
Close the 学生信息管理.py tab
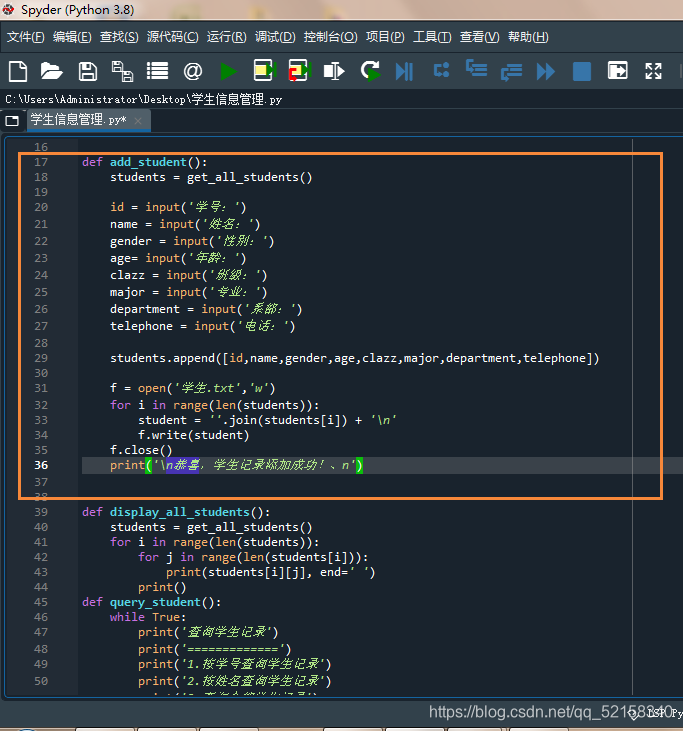pos(138,121)
